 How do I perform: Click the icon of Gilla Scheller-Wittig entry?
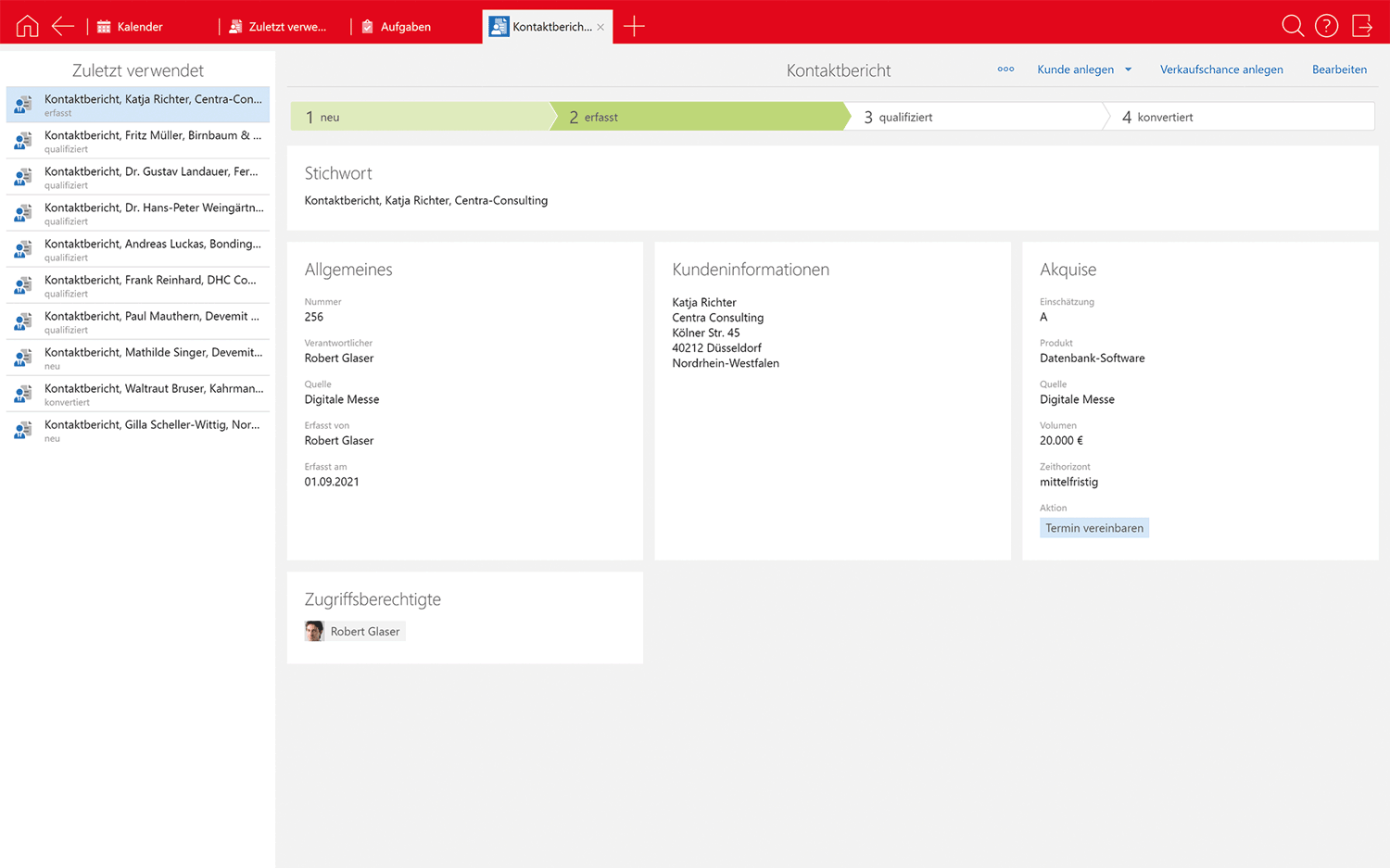23,430
